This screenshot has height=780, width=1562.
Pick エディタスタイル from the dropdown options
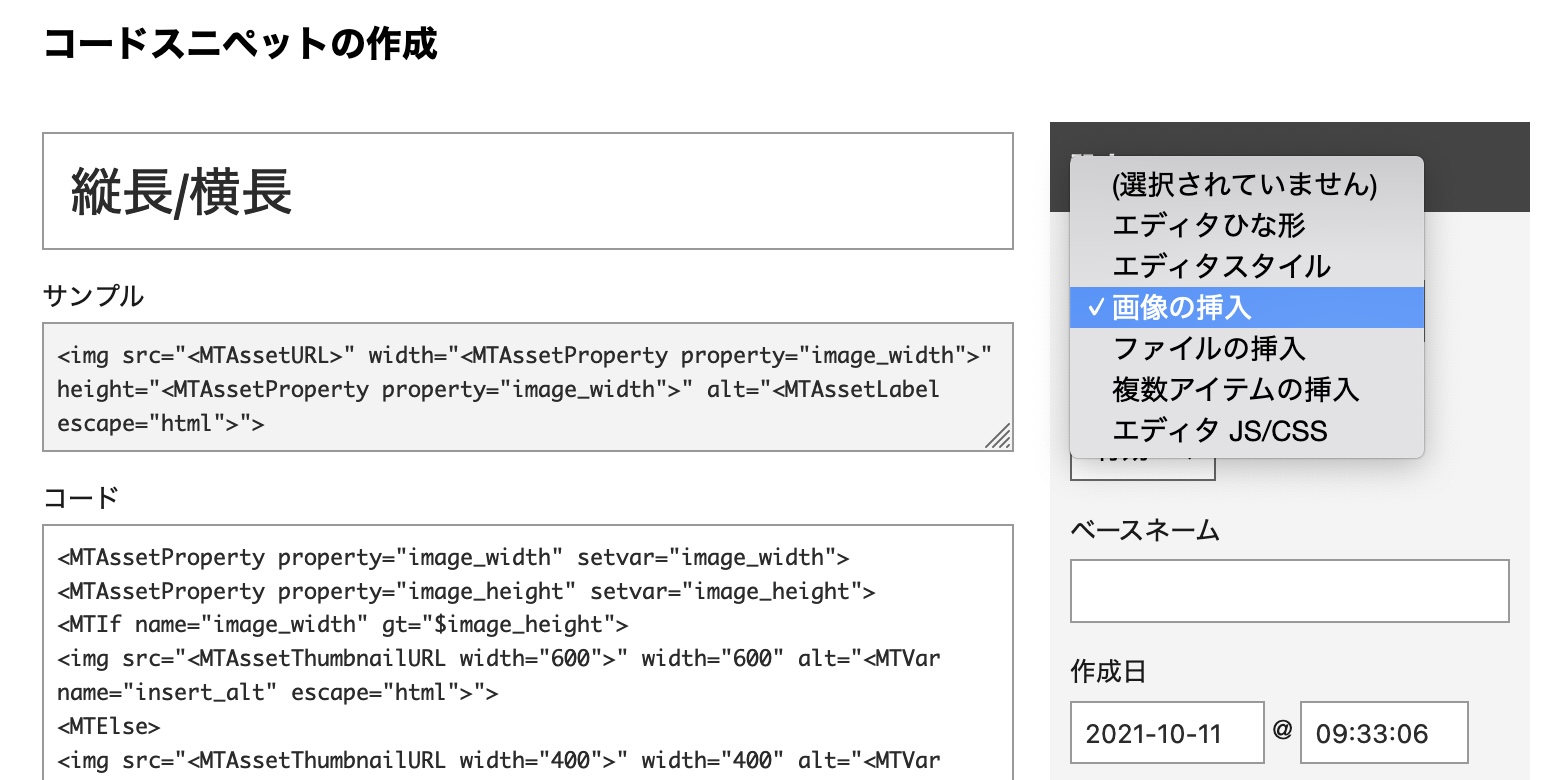1218,267
